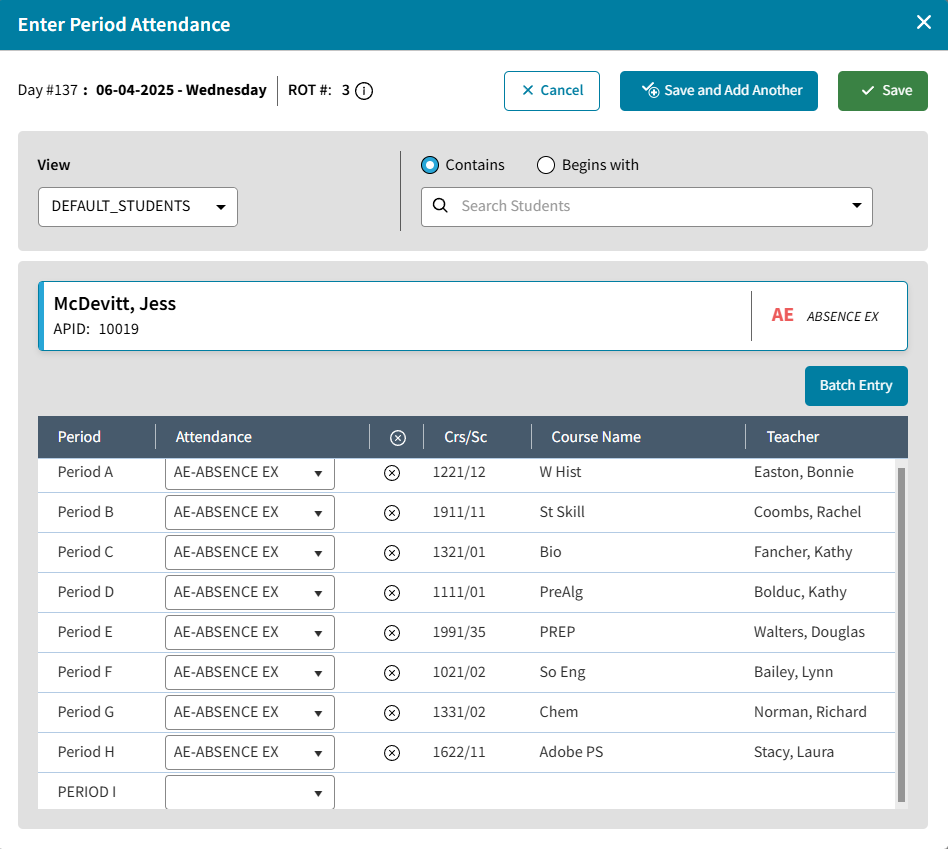Open the Period E attendance dropdown
948x849 pixels.
pos(250,632)
